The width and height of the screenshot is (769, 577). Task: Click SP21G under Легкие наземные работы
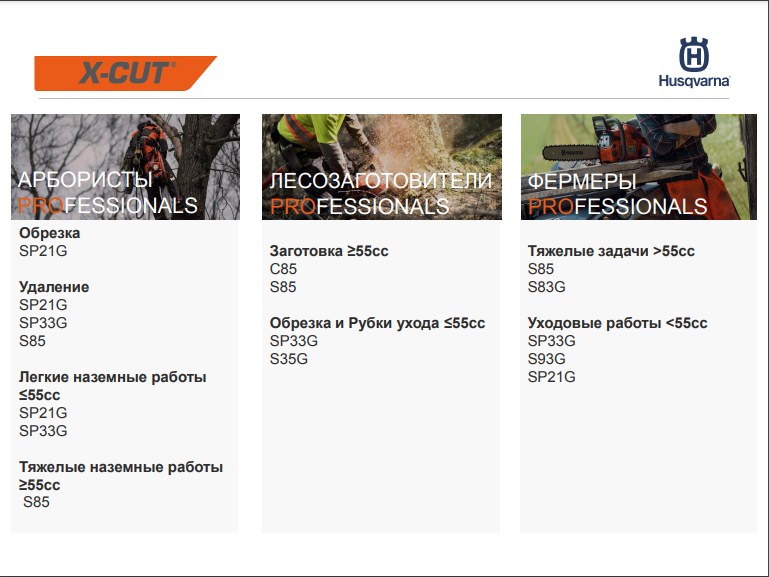43,413
